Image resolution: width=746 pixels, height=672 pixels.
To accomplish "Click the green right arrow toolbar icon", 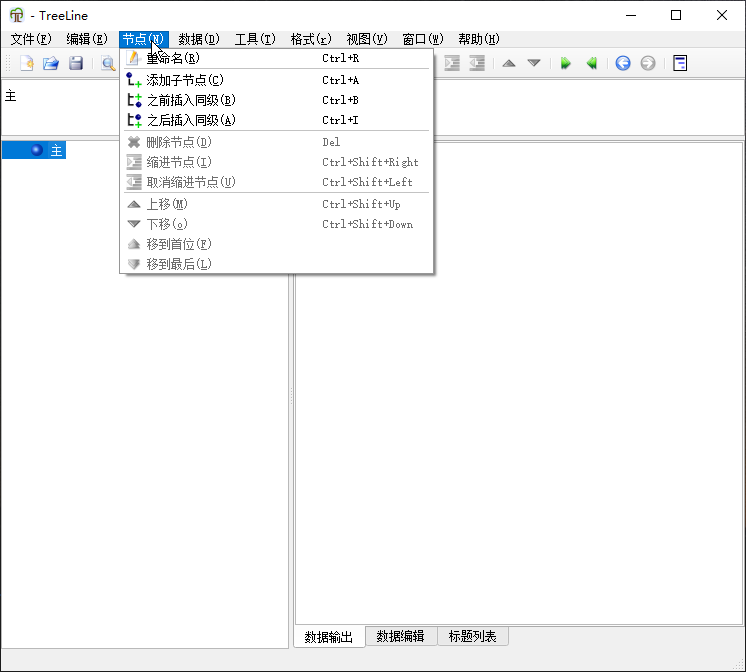I will pos(566,63).
